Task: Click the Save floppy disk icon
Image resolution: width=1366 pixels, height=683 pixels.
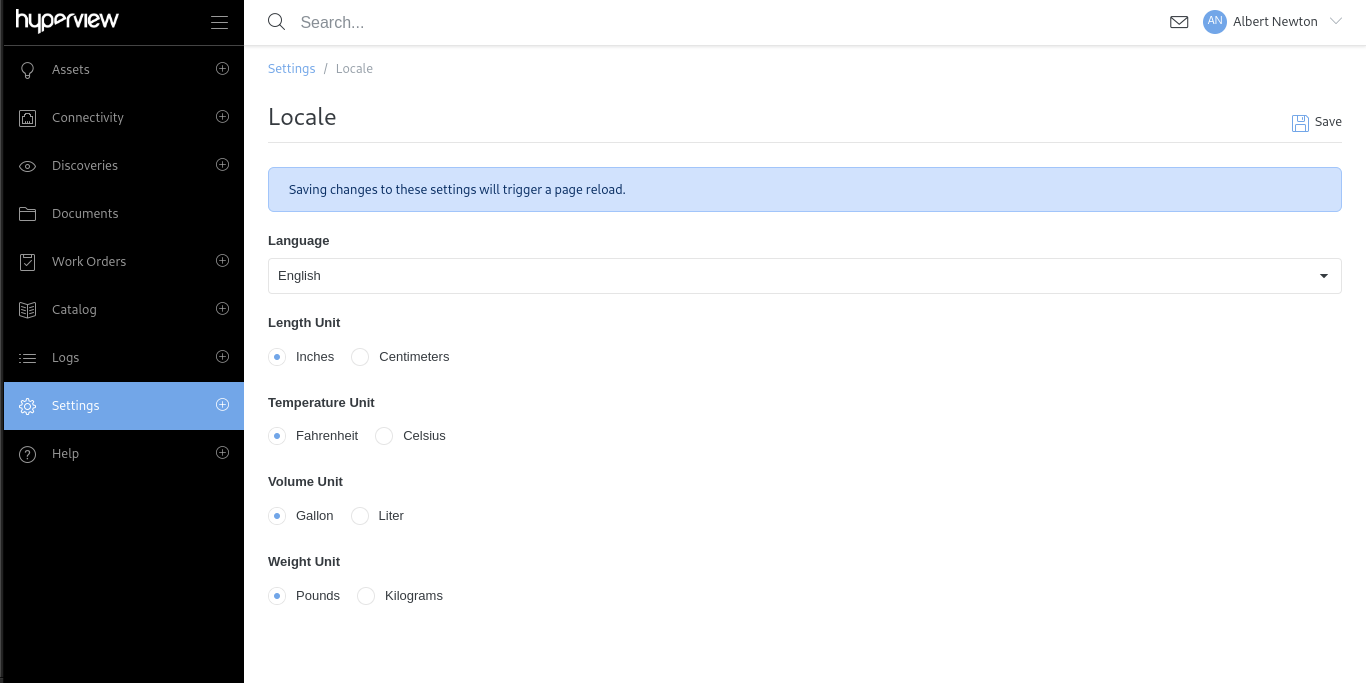Action: pyautogui.click(x=1300, y=123)
